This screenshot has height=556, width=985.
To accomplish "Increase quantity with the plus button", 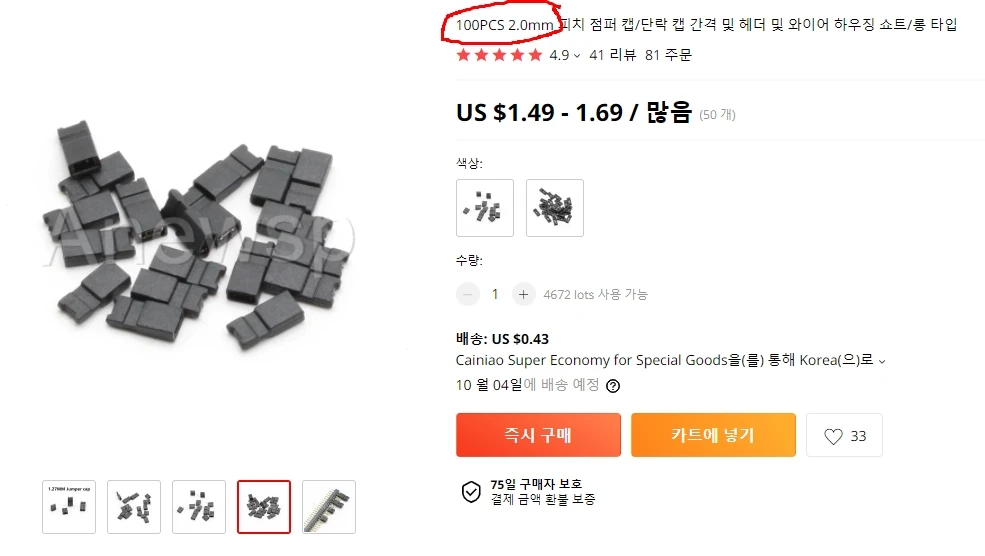I will coord(523,294).
